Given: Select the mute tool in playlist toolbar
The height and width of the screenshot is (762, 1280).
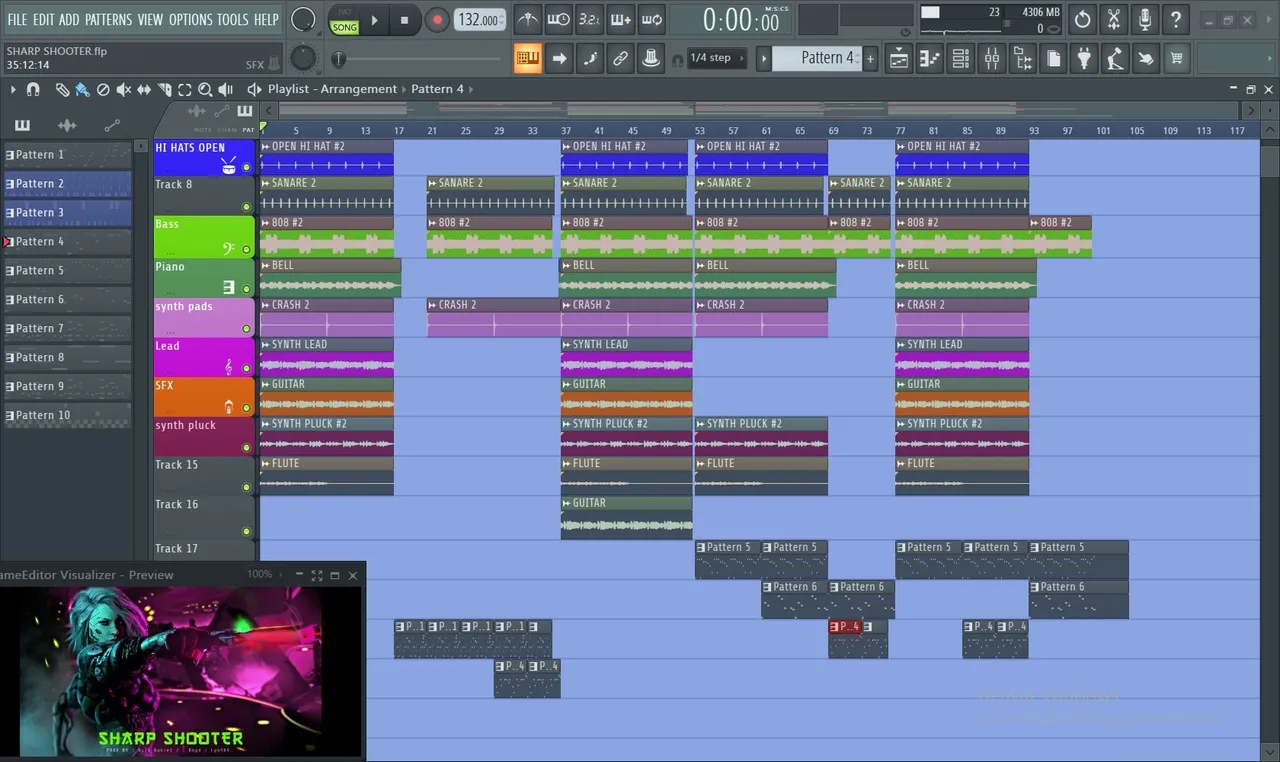Looking at the screenshot, I should tap(123, 90).
